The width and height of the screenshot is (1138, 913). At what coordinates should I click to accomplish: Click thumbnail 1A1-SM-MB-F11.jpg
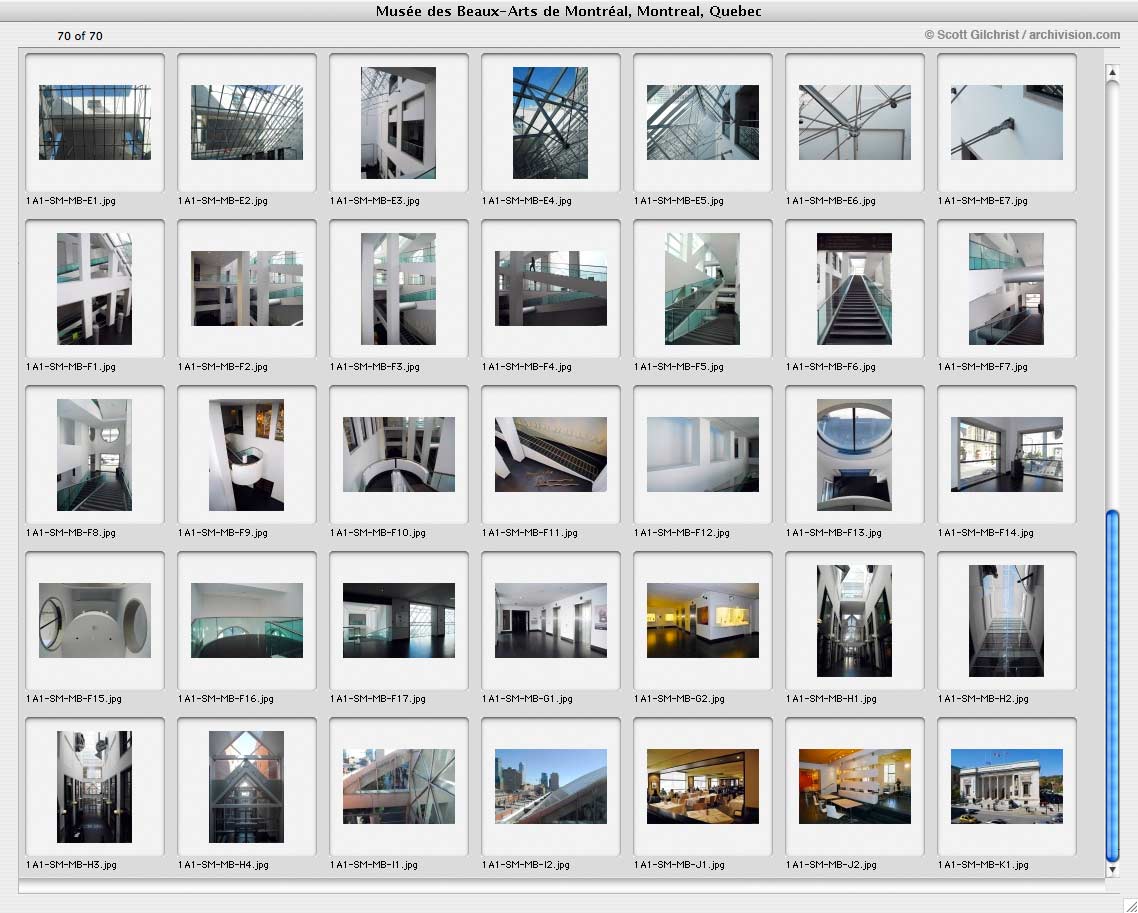(550, 455)
